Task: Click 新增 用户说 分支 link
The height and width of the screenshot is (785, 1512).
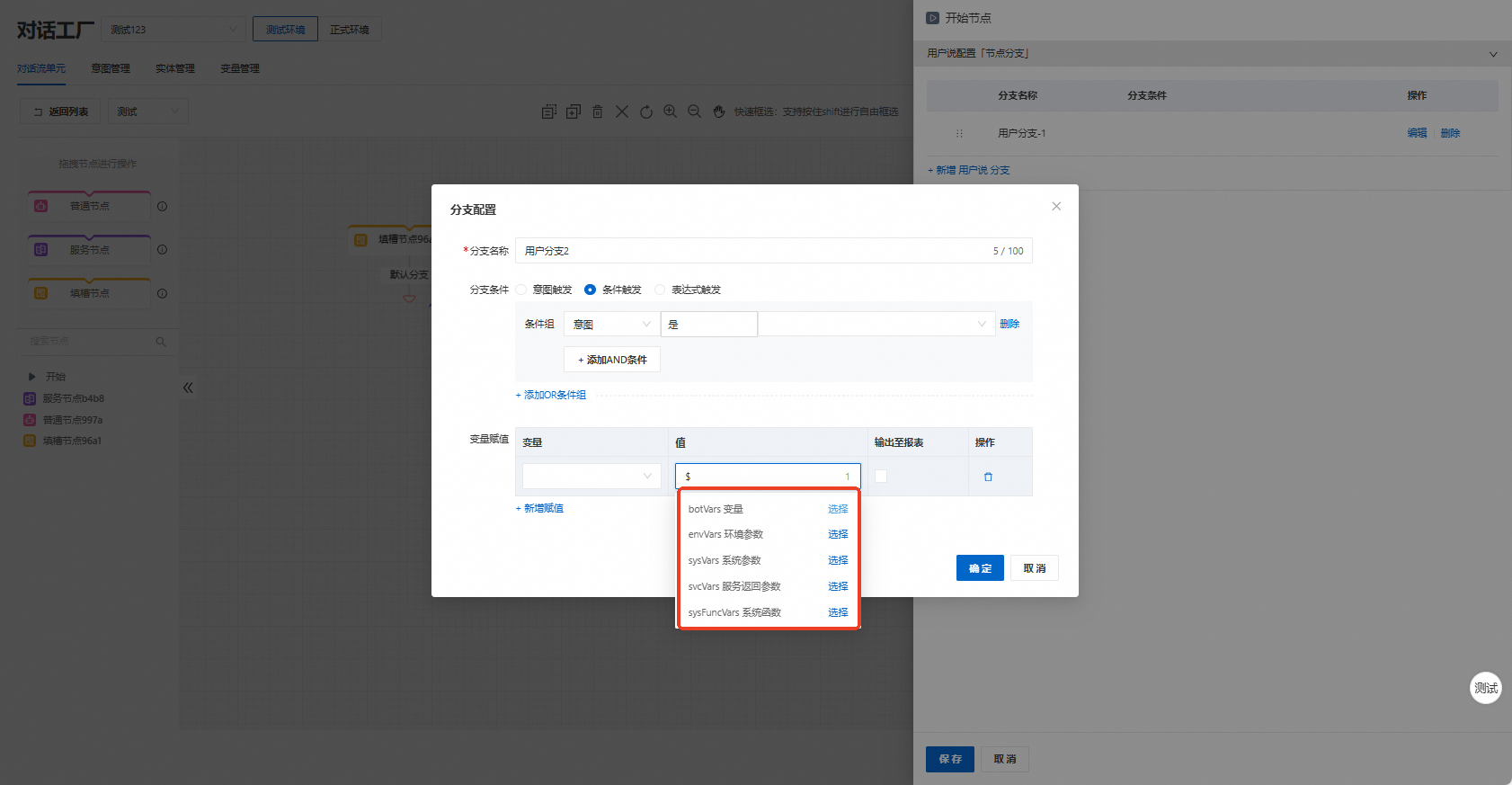Action: (969, 170)
